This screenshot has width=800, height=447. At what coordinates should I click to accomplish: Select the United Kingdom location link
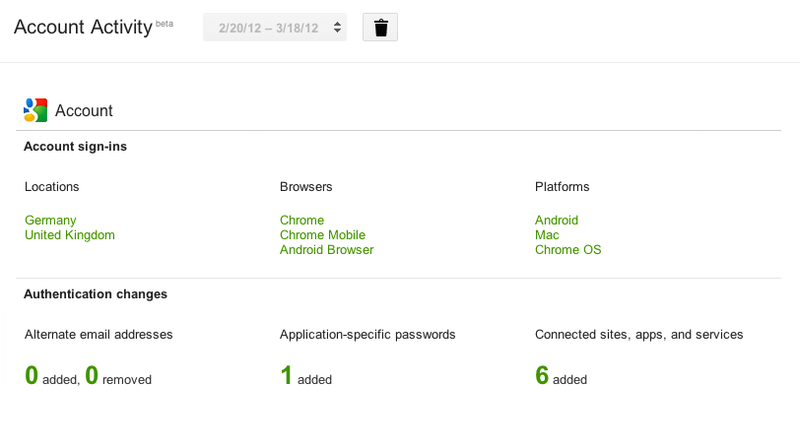pyautogui.click(x=70, y=235)
